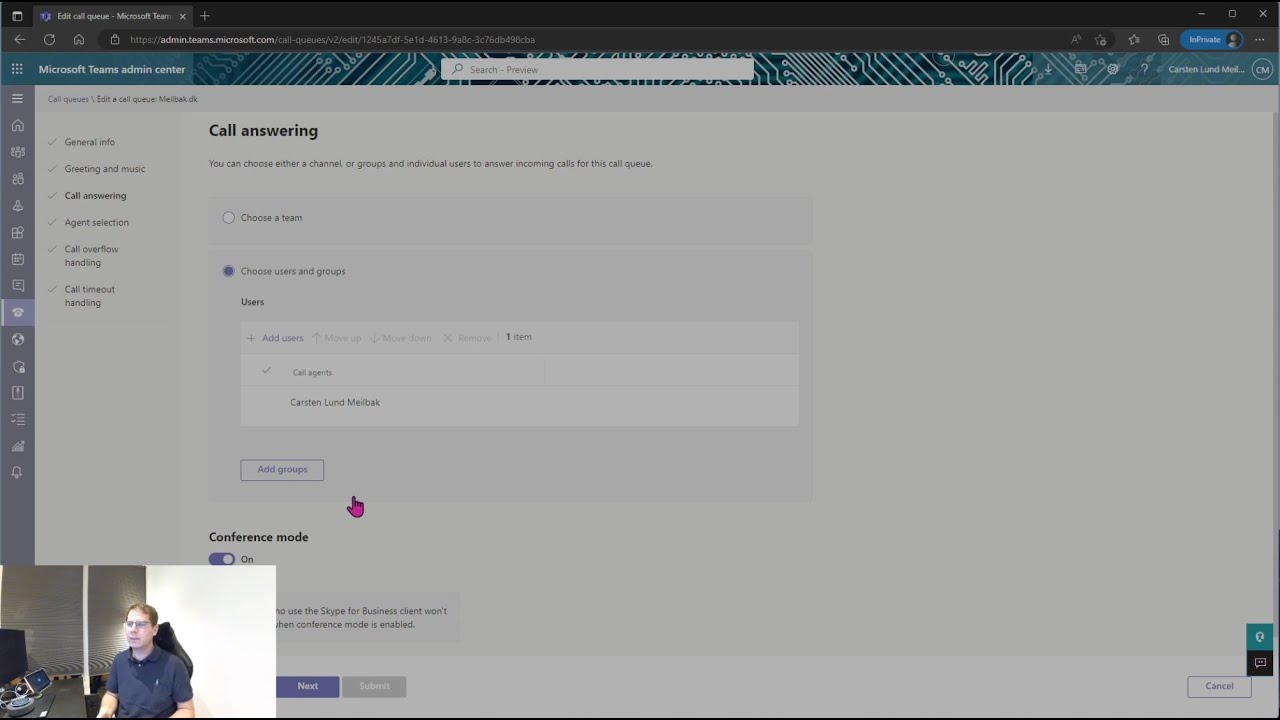Image resolution: width=1280 pixels, height=720 pixels.
Task: Open the browser settings and more menu
Action: 1259,40
